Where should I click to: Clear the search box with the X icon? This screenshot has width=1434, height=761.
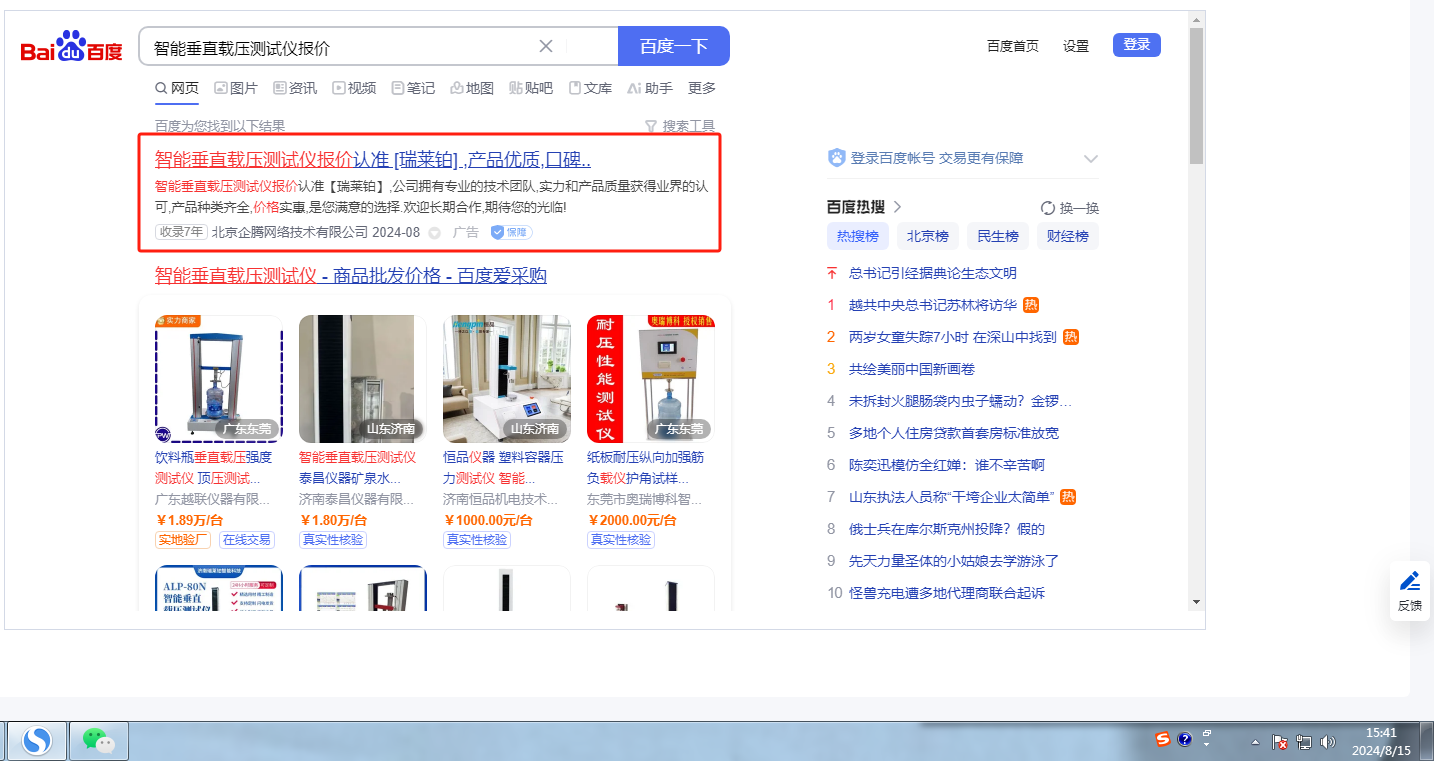[546, 46]
